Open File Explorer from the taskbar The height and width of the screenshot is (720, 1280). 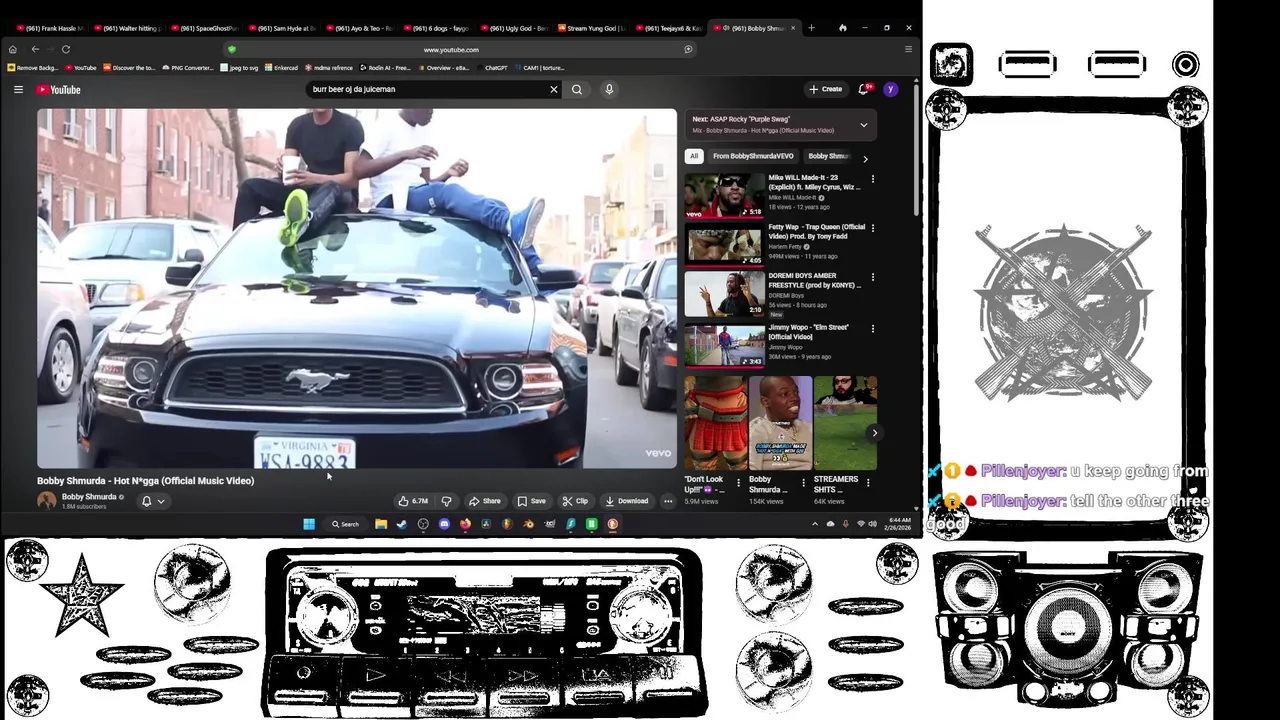[381, 524]
